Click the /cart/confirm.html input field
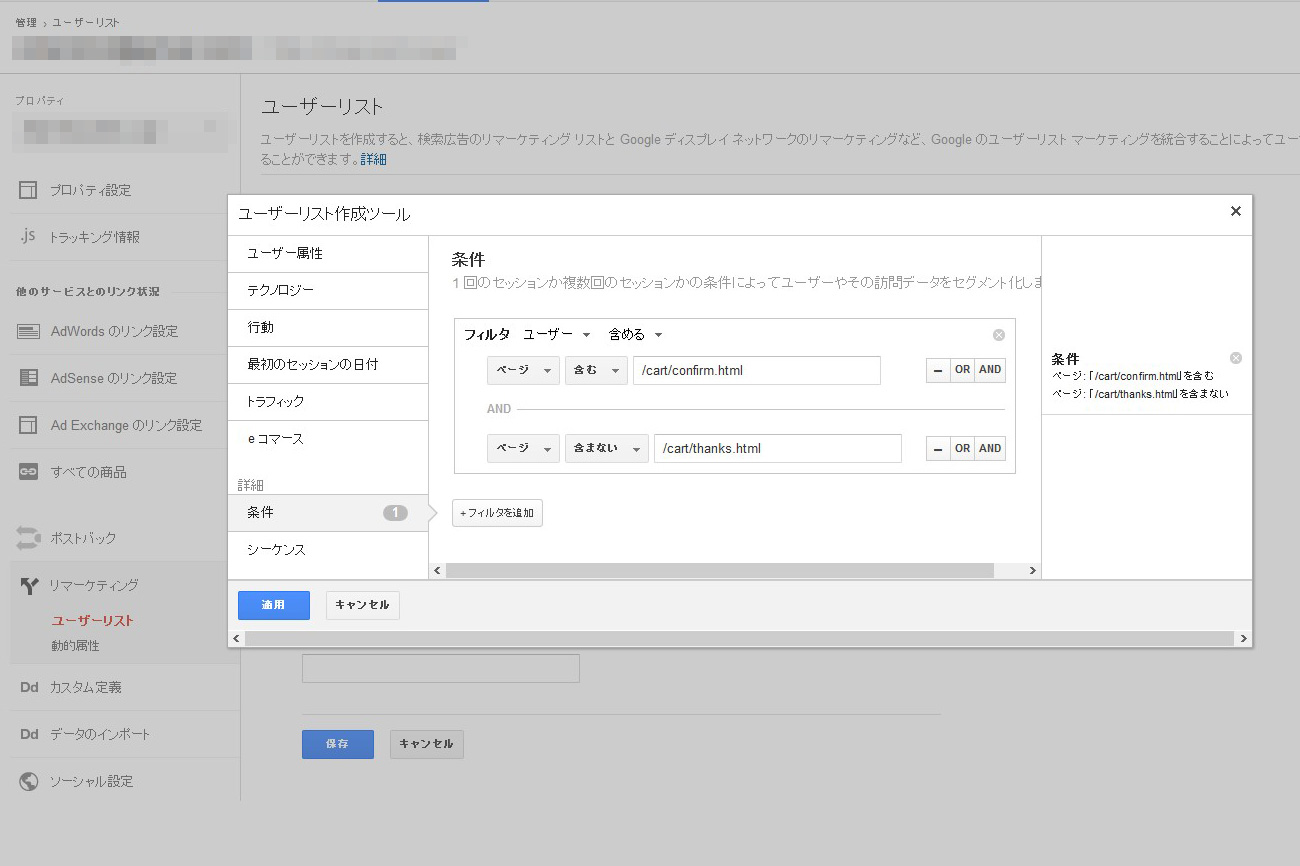The height and width of the screenshot is (866, 1300). click(x=757, y=370)
